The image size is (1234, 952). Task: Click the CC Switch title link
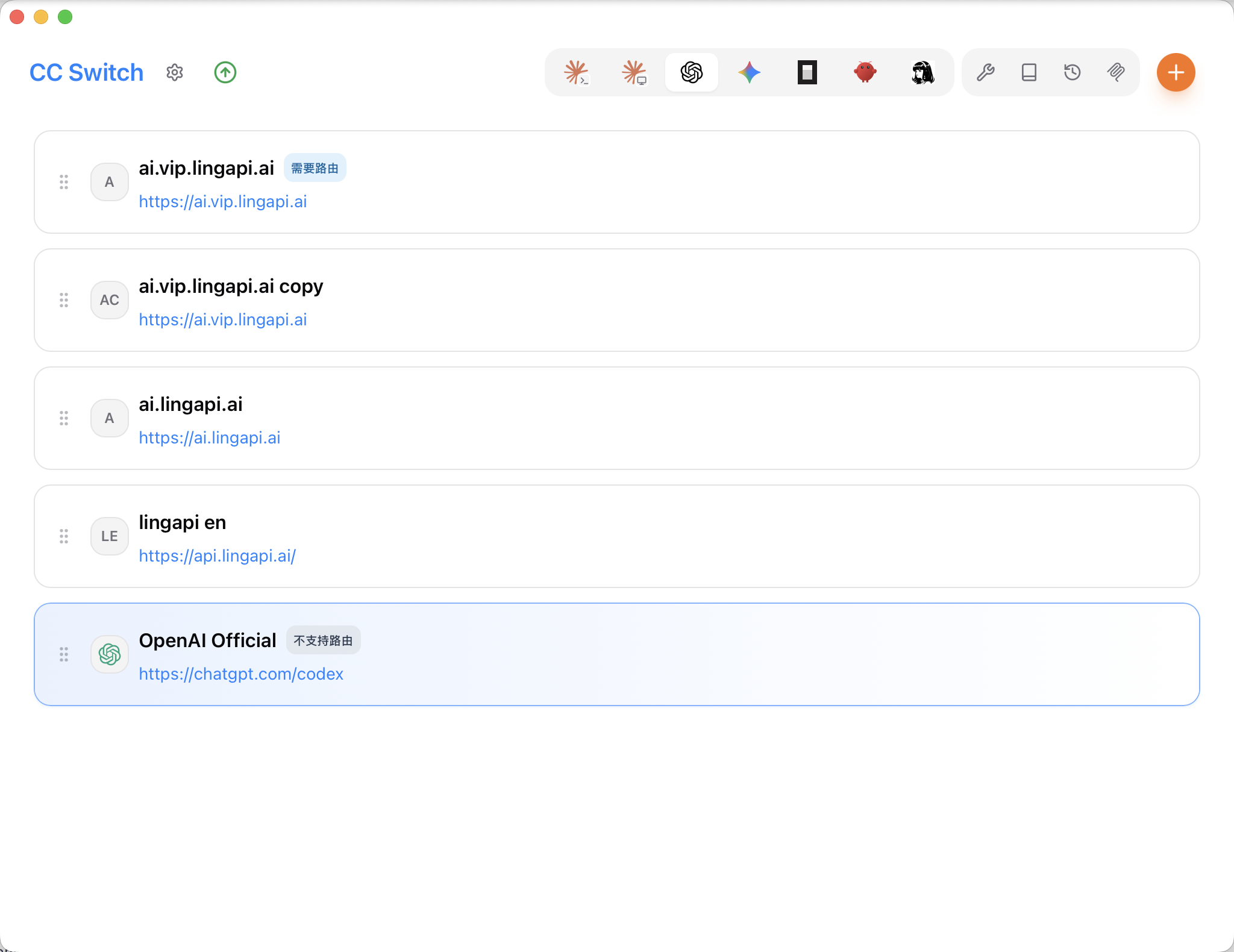tap(87, 72)
